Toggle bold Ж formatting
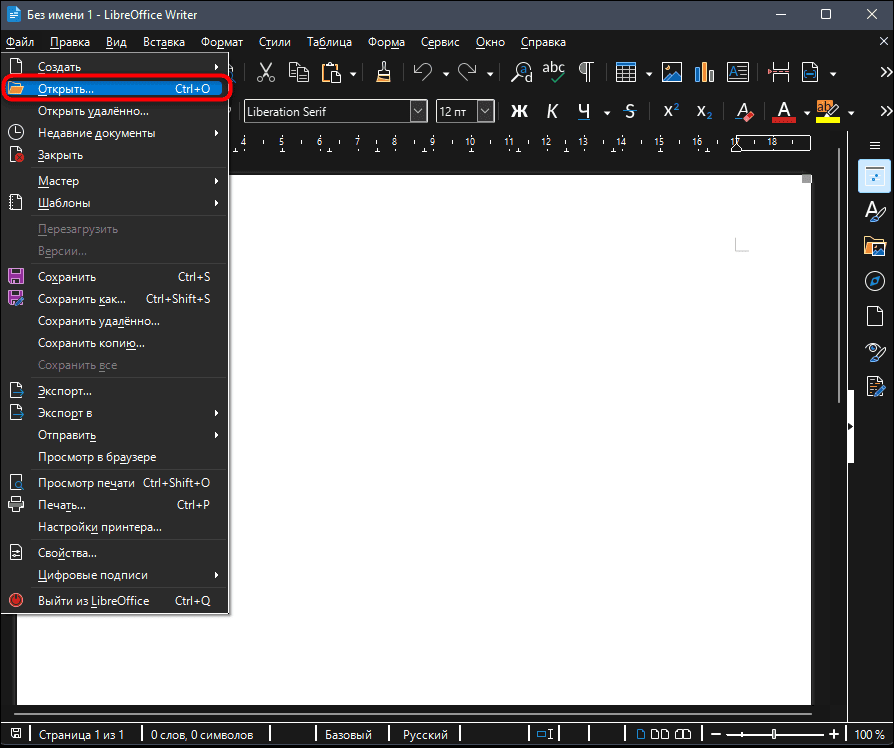 (x=519, y=111)
